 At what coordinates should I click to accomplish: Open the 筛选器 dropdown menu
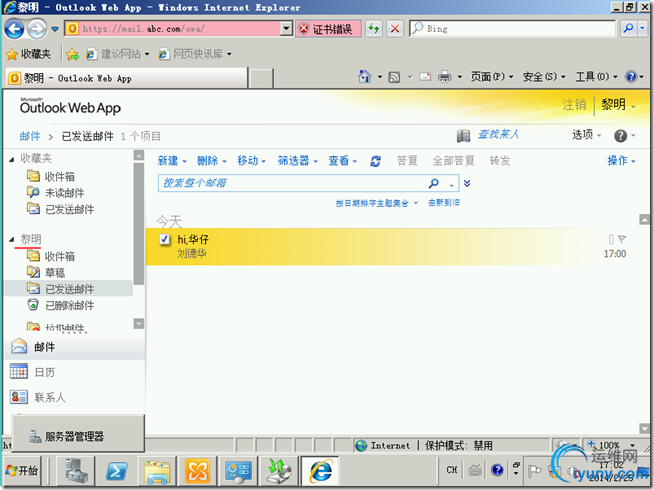click(x=297, y=161)
